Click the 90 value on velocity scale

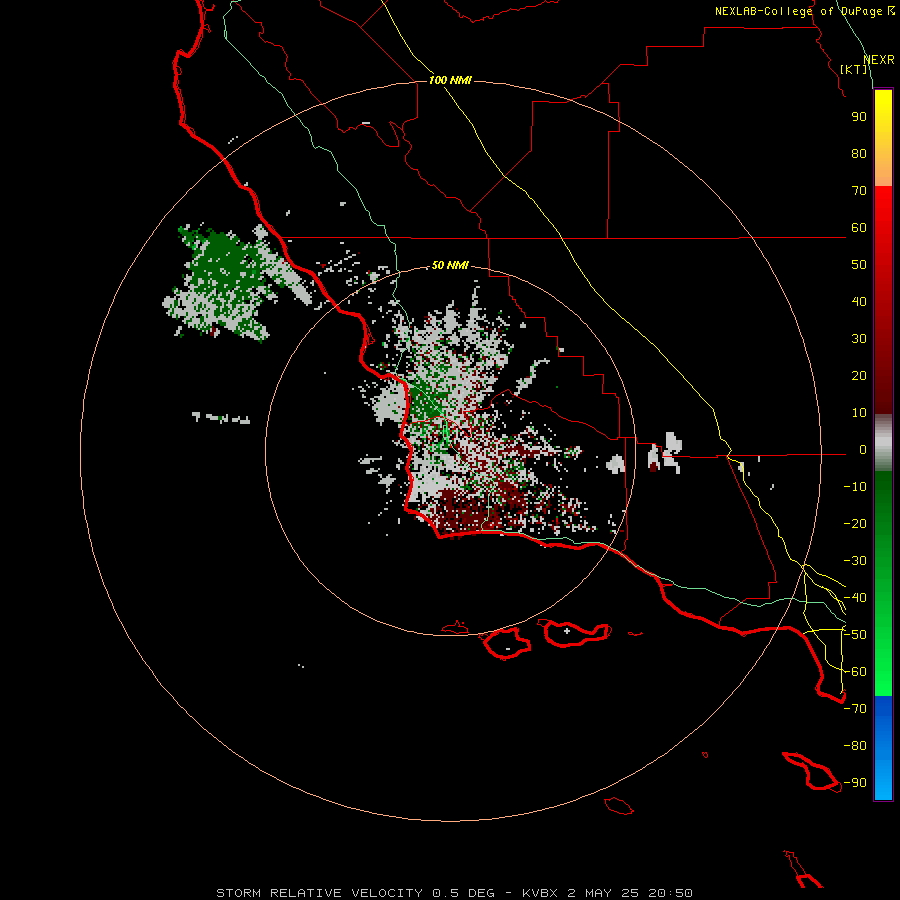(859, 117)
